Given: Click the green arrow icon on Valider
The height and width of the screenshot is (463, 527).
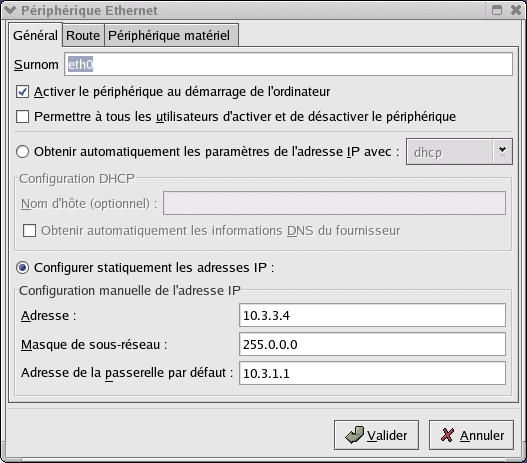Looking at the screenshot, I should [x=354, y=435].
